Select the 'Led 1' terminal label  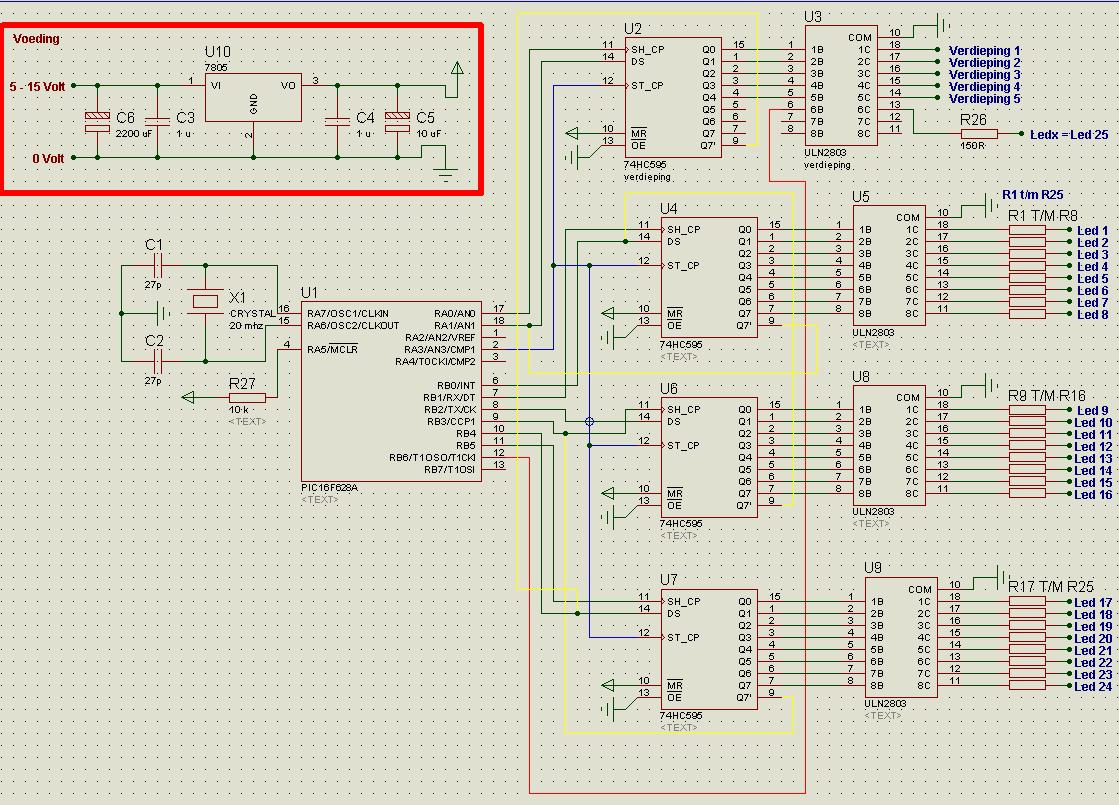[1092, 231]
